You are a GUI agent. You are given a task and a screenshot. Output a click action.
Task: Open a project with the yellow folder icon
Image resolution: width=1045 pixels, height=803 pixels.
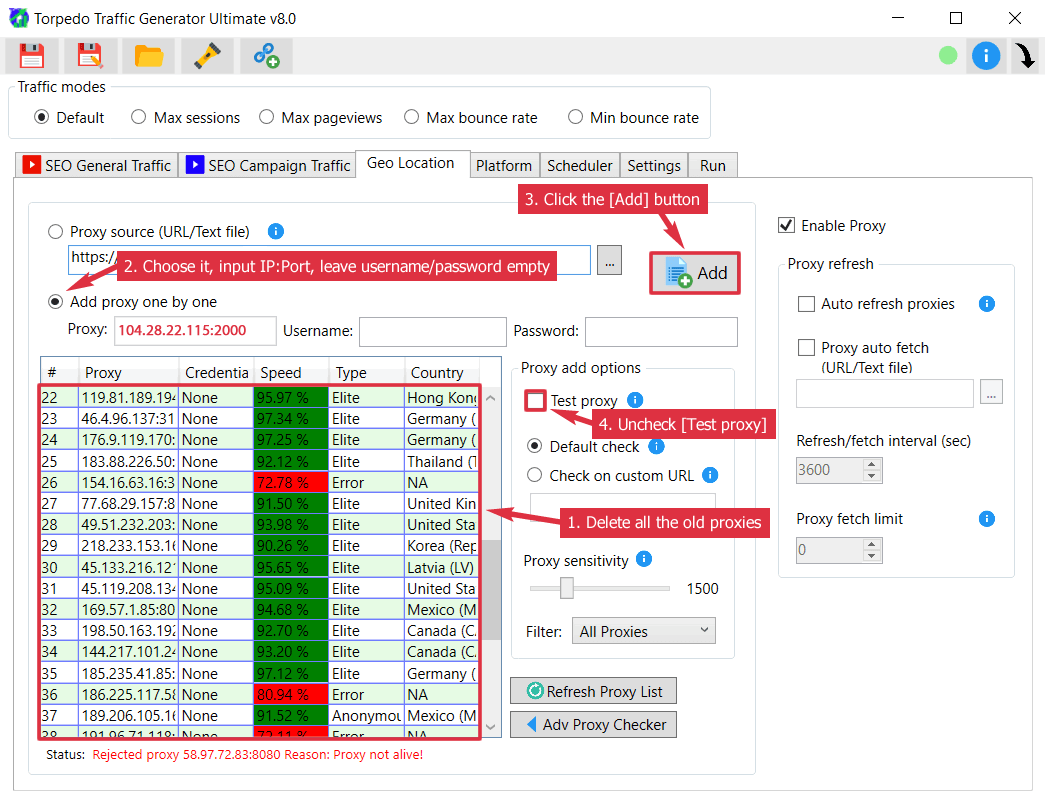(149, 56)
